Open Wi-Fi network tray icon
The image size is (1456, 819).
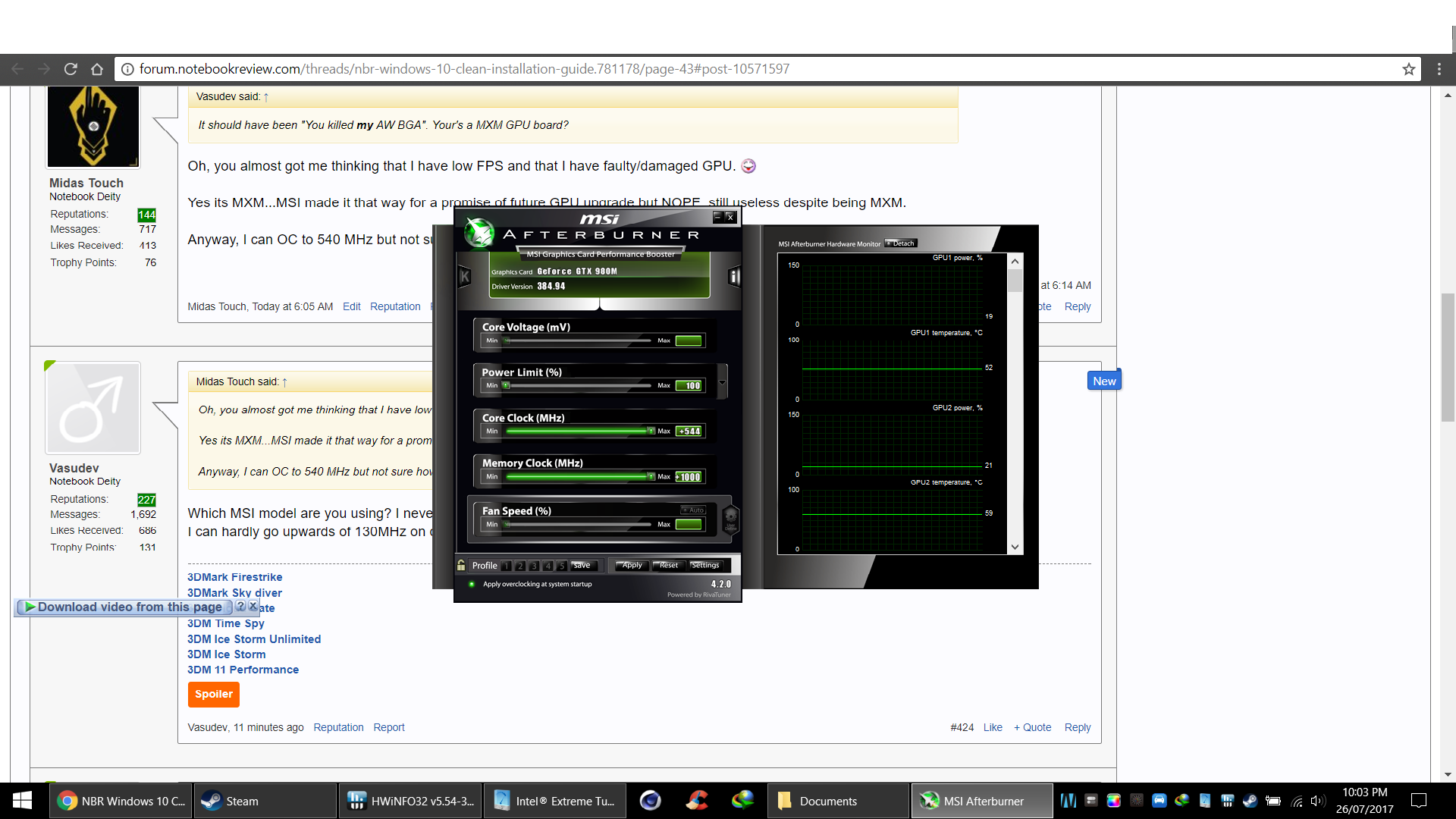pos(1297,801)
